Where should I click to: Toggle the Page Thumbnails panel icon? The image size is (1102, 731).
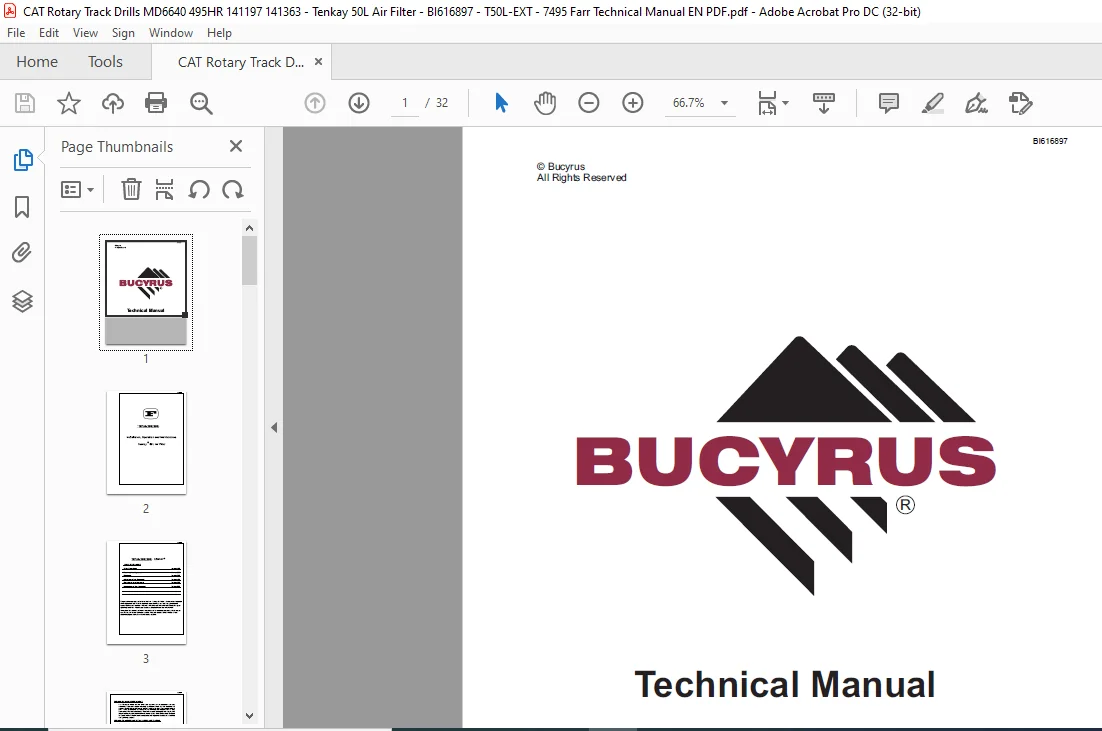22,160
